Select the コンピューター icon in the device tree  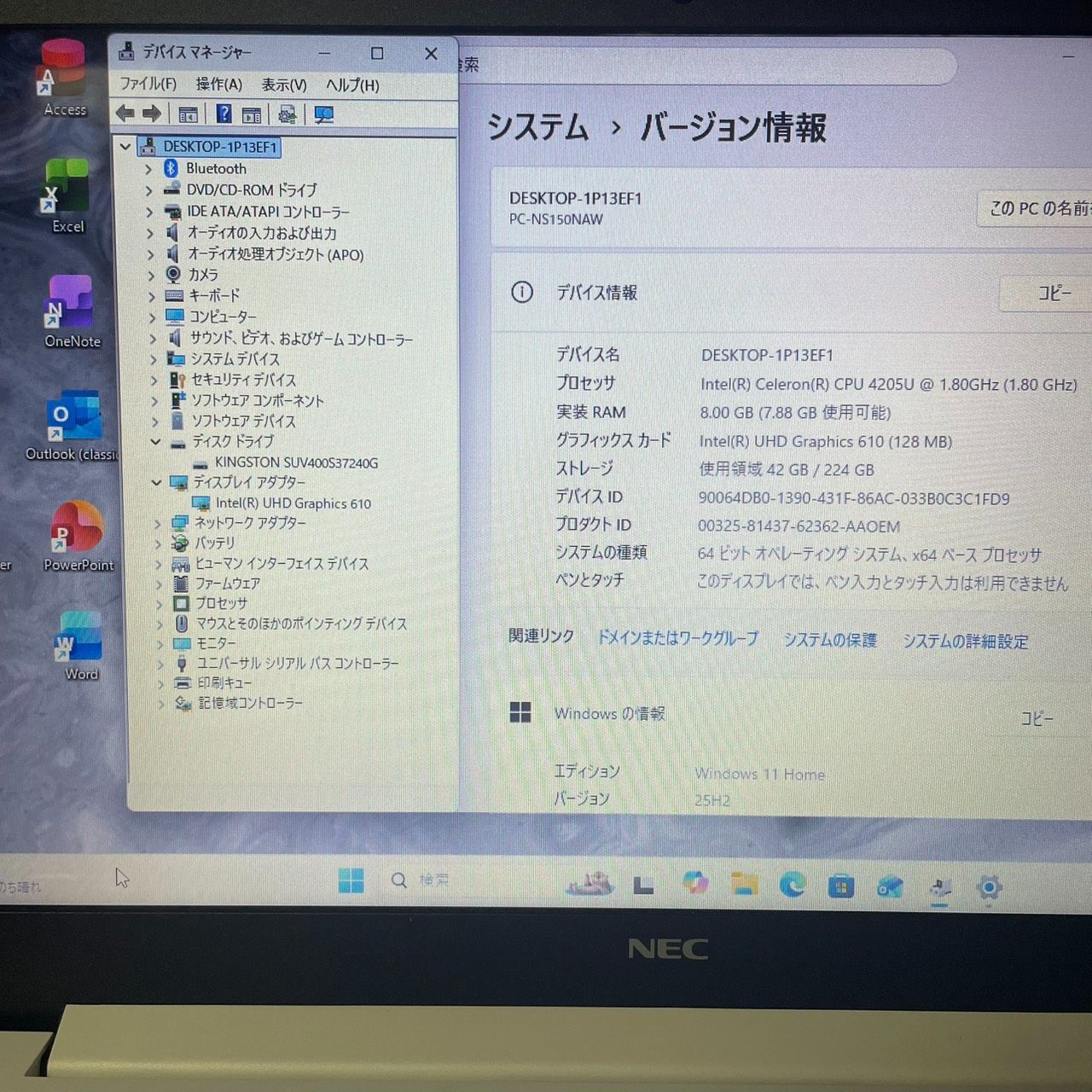pos(175,317)
